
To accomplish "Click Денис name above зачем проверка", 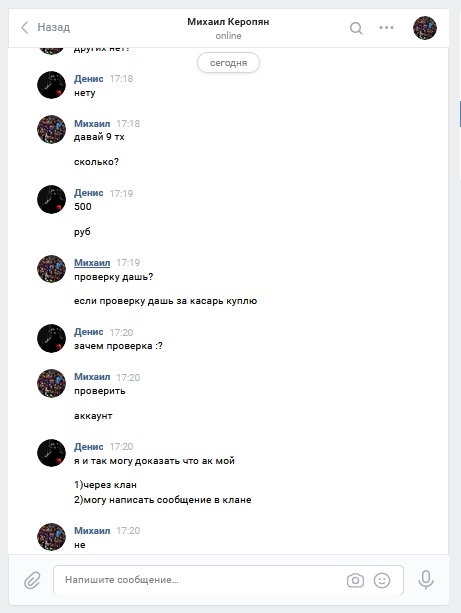I will pyautogui.click(x=89, y=332).
